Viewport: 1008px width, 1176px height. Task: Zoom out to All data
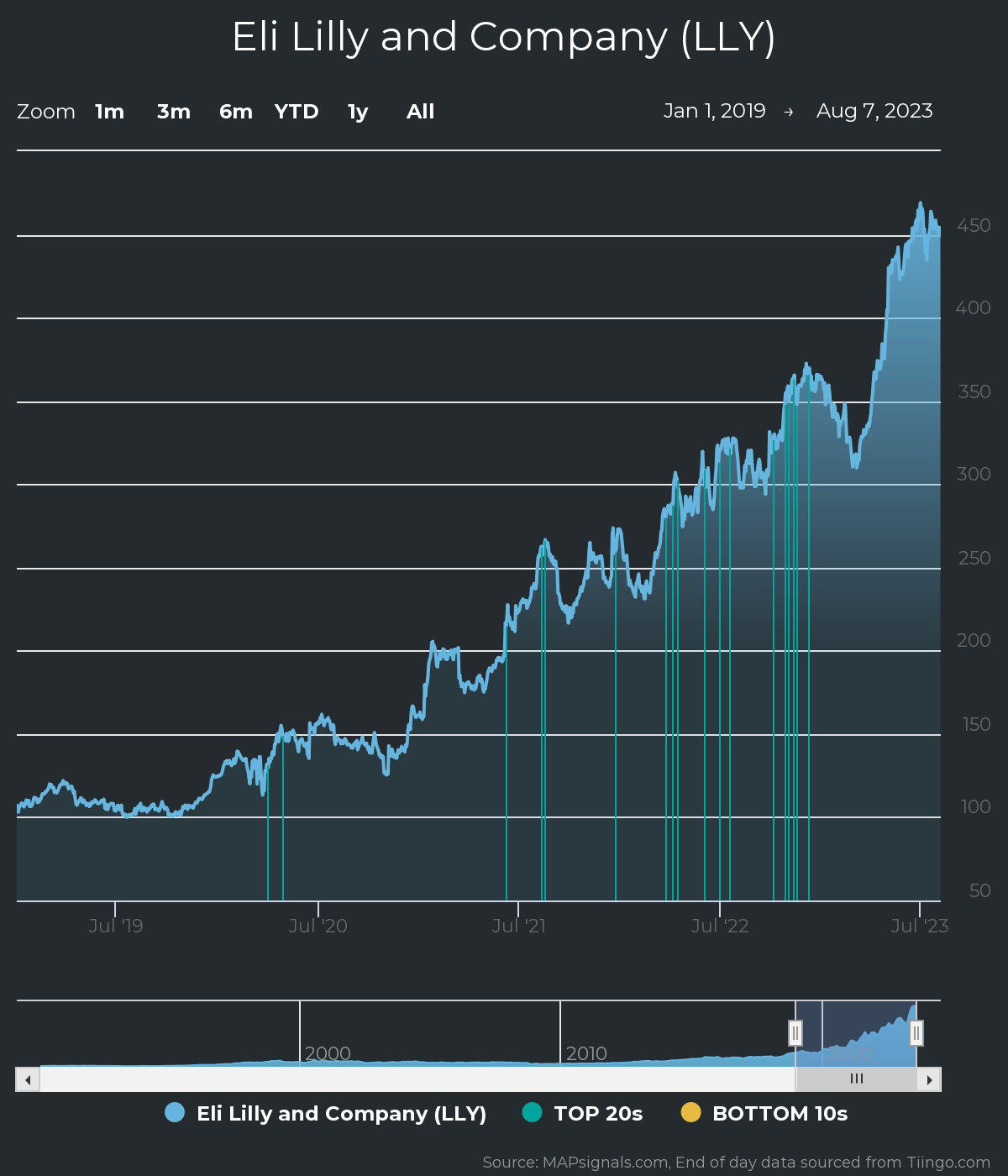419,111
